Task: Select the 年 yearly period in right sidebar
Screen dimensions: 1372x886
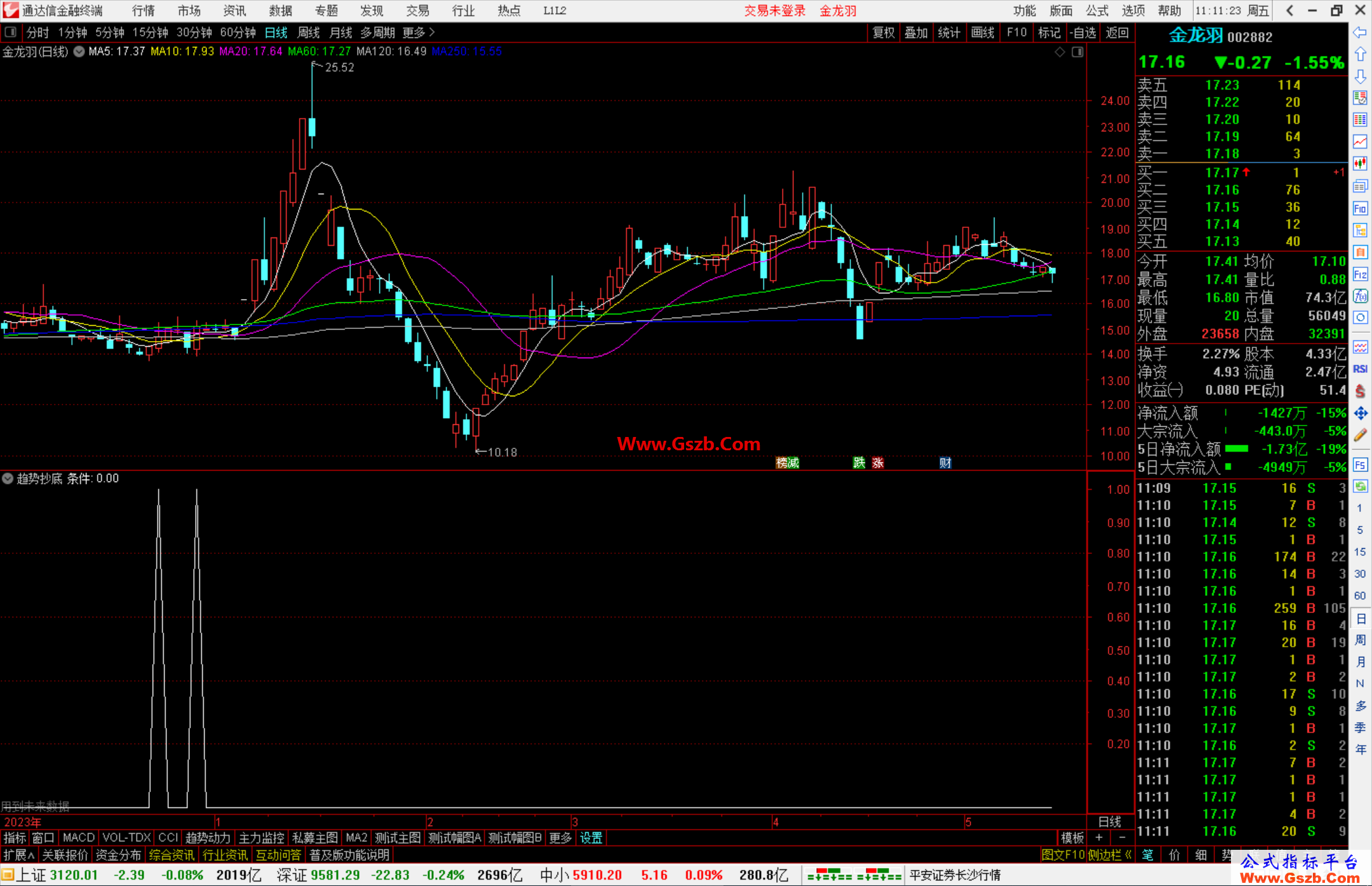Action: (x=1361, y=749)
